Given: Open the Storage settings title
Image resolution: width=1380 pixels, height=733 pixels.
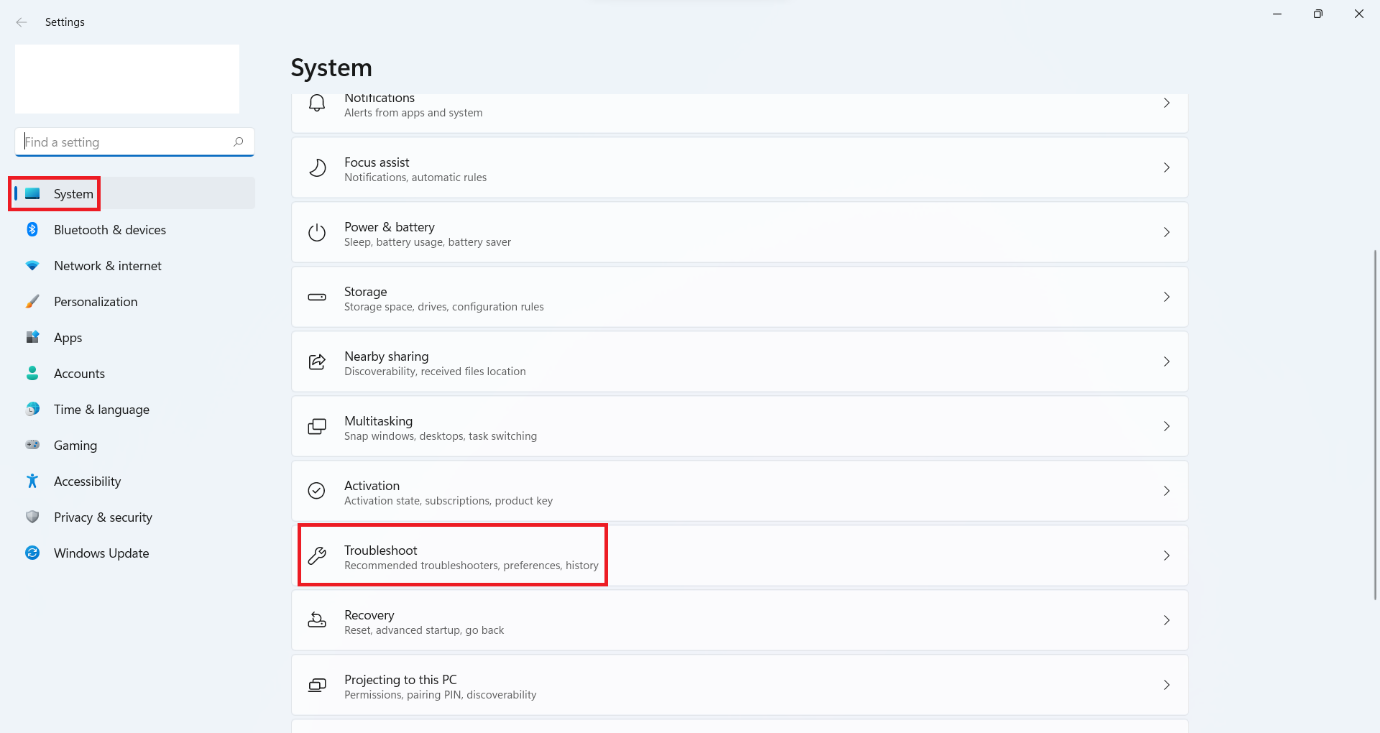Looking at the screenshot, I should pos(365,292).
